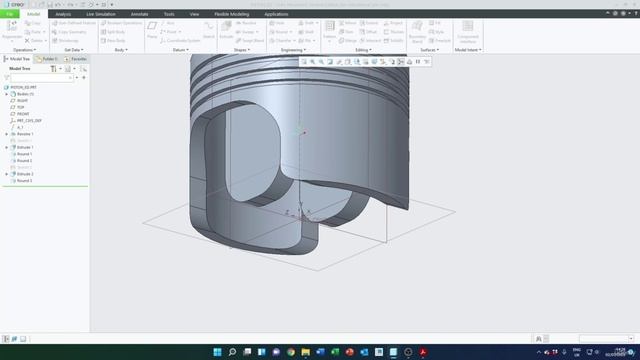Image resolution: width=640 pixels, height=360 pixels.
Task: Select the Revolve tool in Shapes
Action: click(x=246, y=23)
